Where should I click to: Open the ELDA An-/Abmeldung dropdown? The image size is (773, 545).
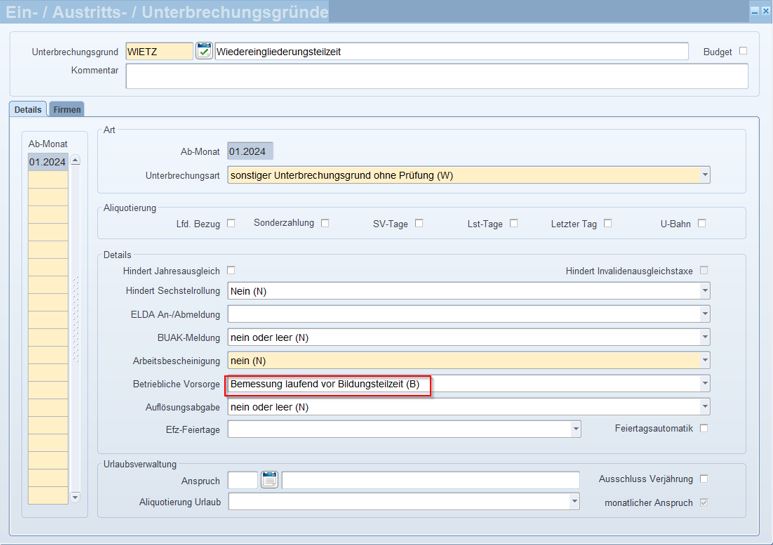[x=704, y=314]
